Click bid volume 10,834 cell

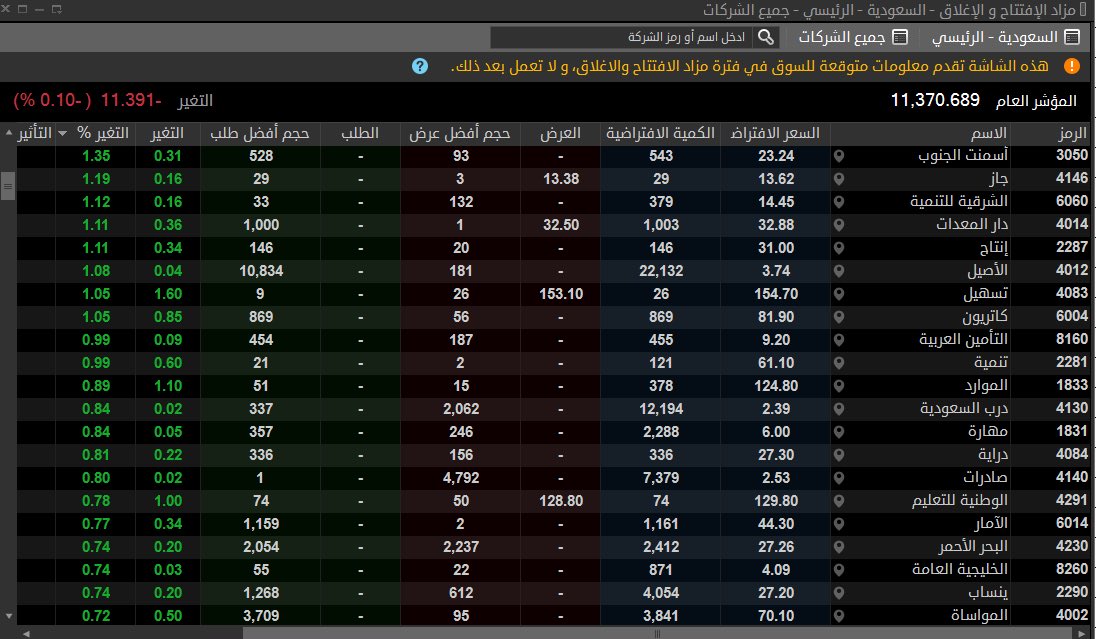click(261, 271)
